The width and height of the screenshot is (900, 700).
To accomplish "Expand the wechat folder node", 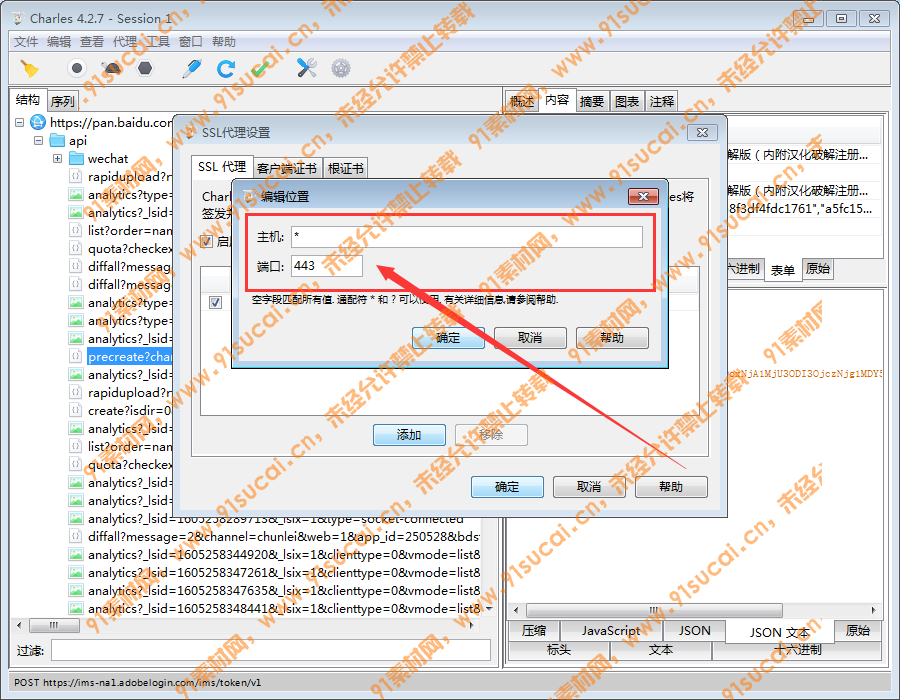I will click(57, 158).
